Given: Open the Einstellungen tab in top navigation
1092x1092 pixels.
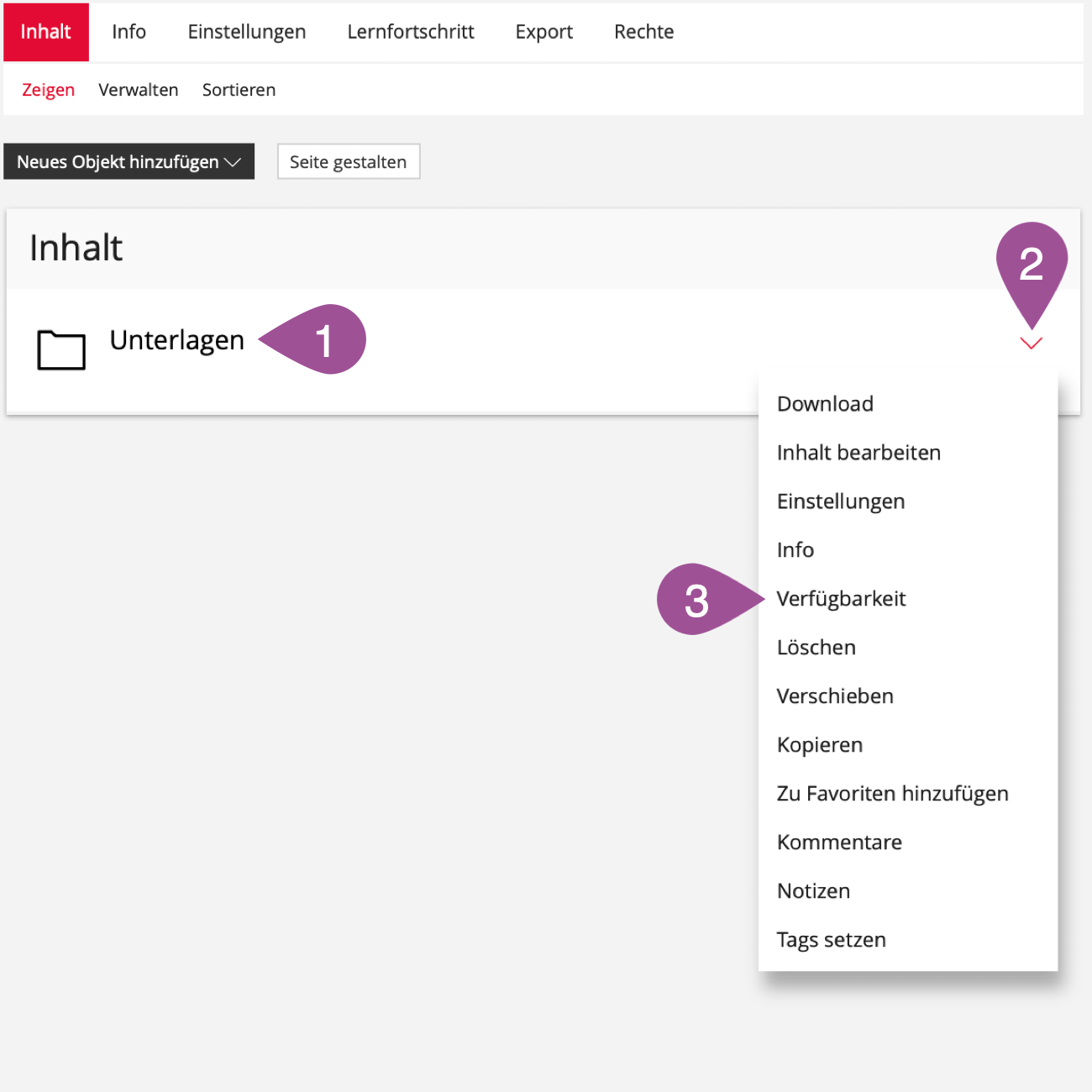Looking at the screenshot, I should click(246, 32).
